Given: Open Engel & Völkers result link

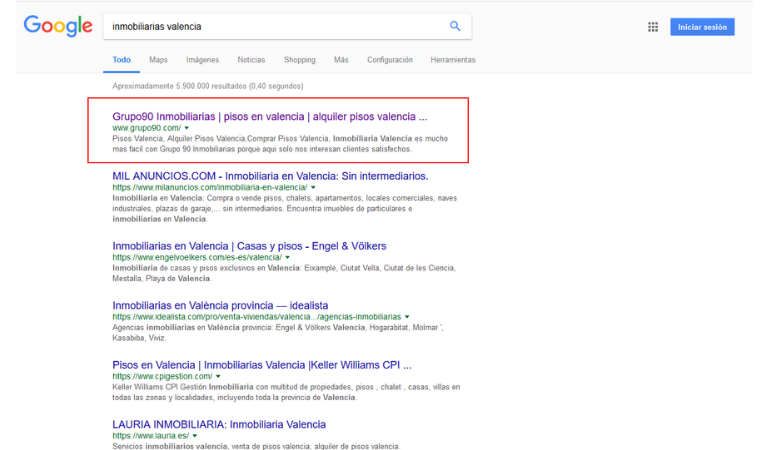Looking at the screenshot, I should (x=249, y=246).
